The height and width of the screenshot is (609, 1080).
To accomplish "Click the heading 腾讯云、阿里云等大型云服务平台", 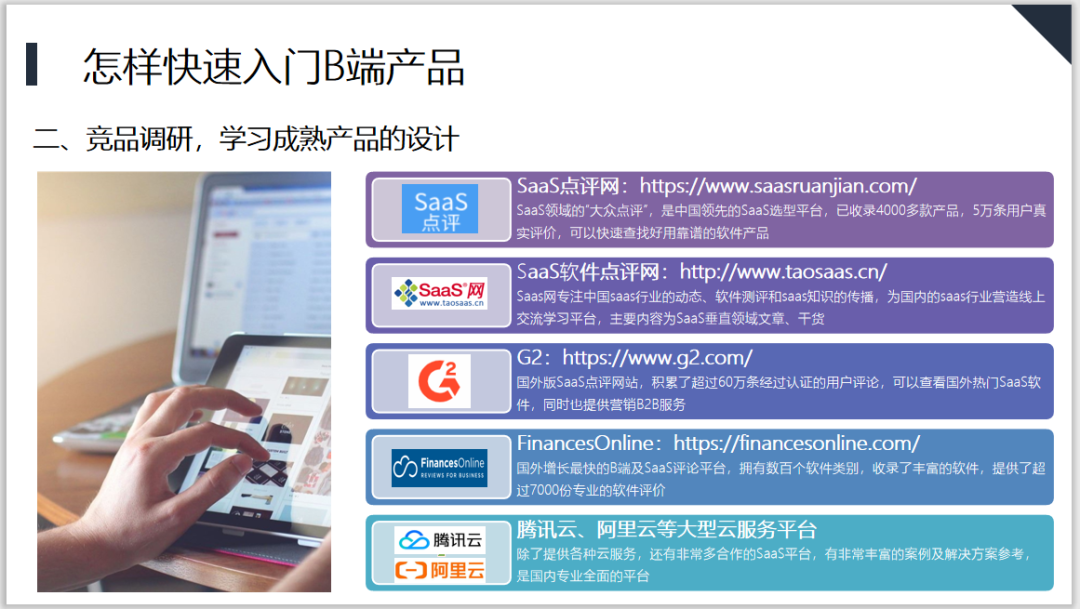I will tap(667, 529).
